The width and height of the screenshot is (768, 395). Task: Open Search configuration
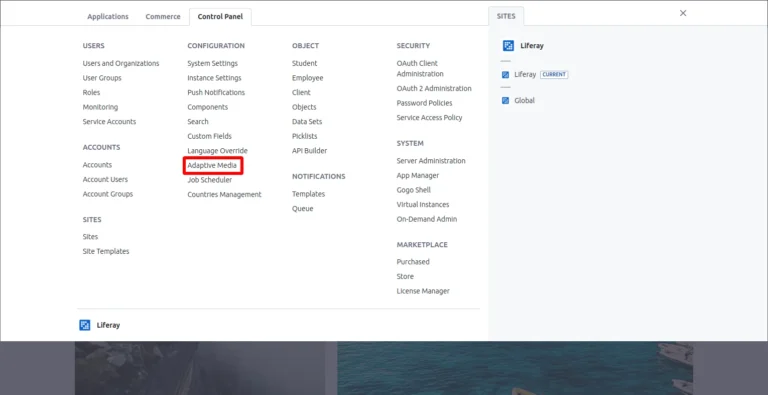tap(198, 122)
